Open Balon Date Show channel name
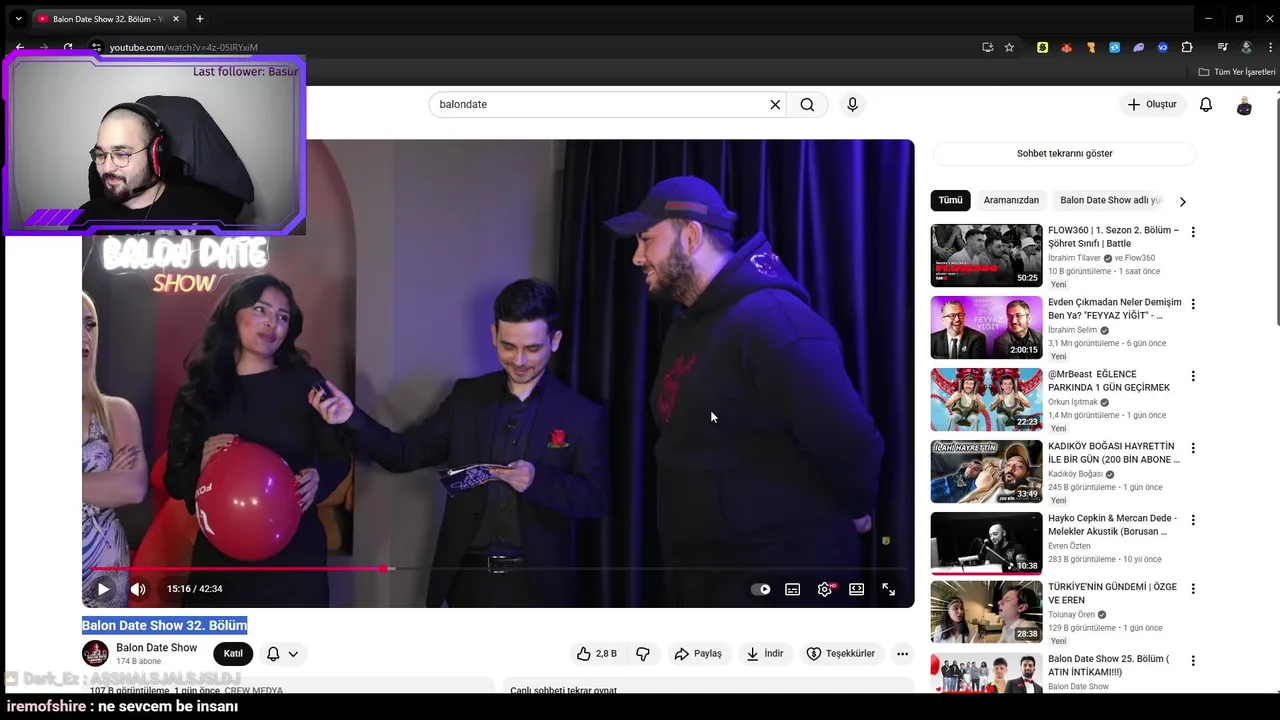 point(157,648)
